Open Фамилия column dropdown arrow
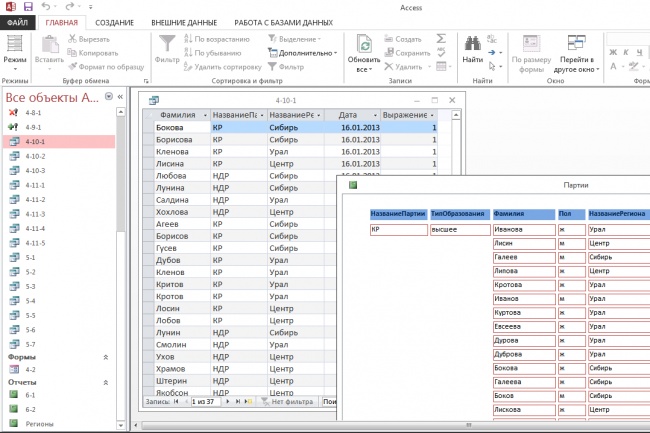The image size is (650, 433). coord(205,115)
